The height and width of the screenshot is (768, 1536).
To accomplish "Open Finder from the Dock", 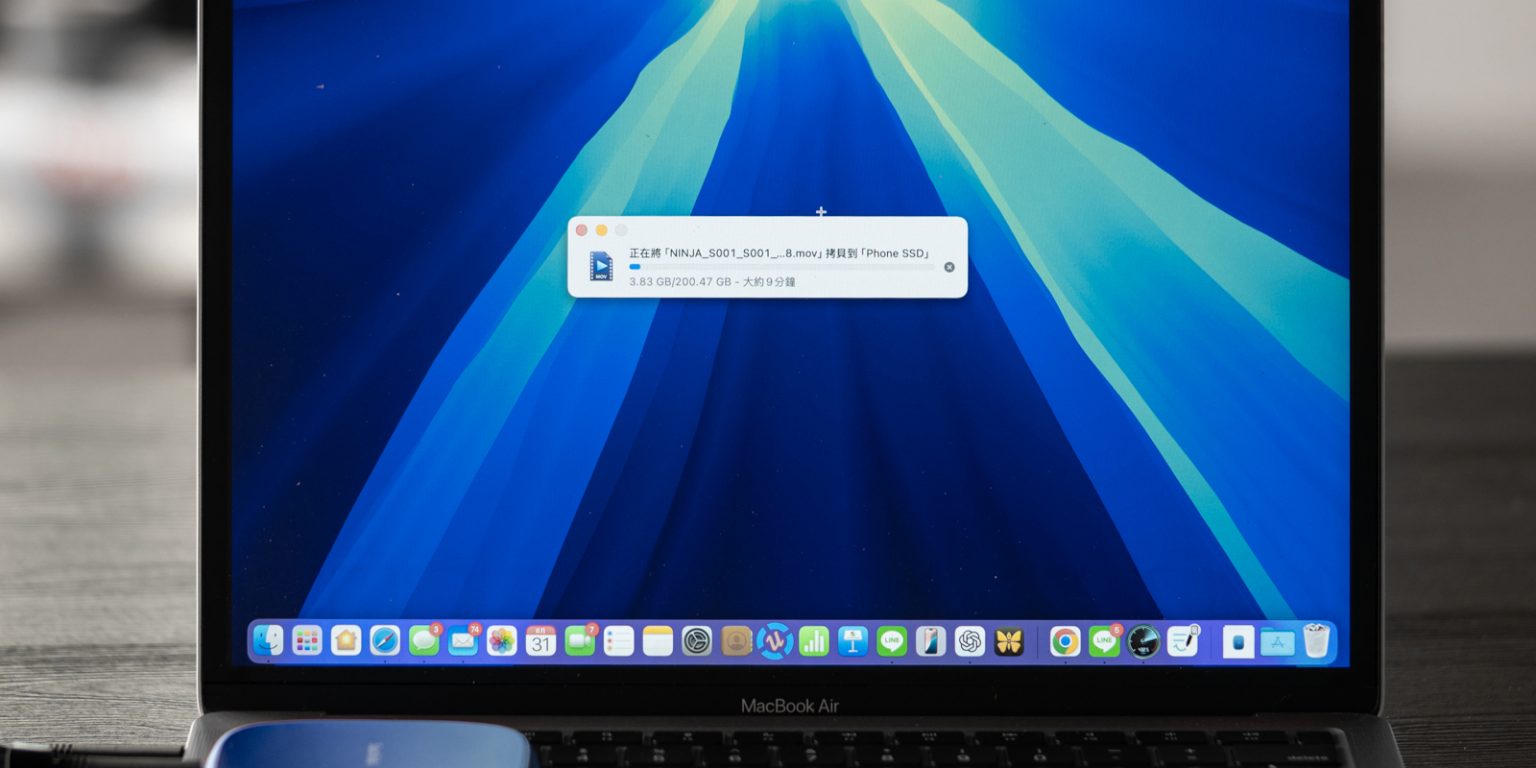I will click(268, 641).
